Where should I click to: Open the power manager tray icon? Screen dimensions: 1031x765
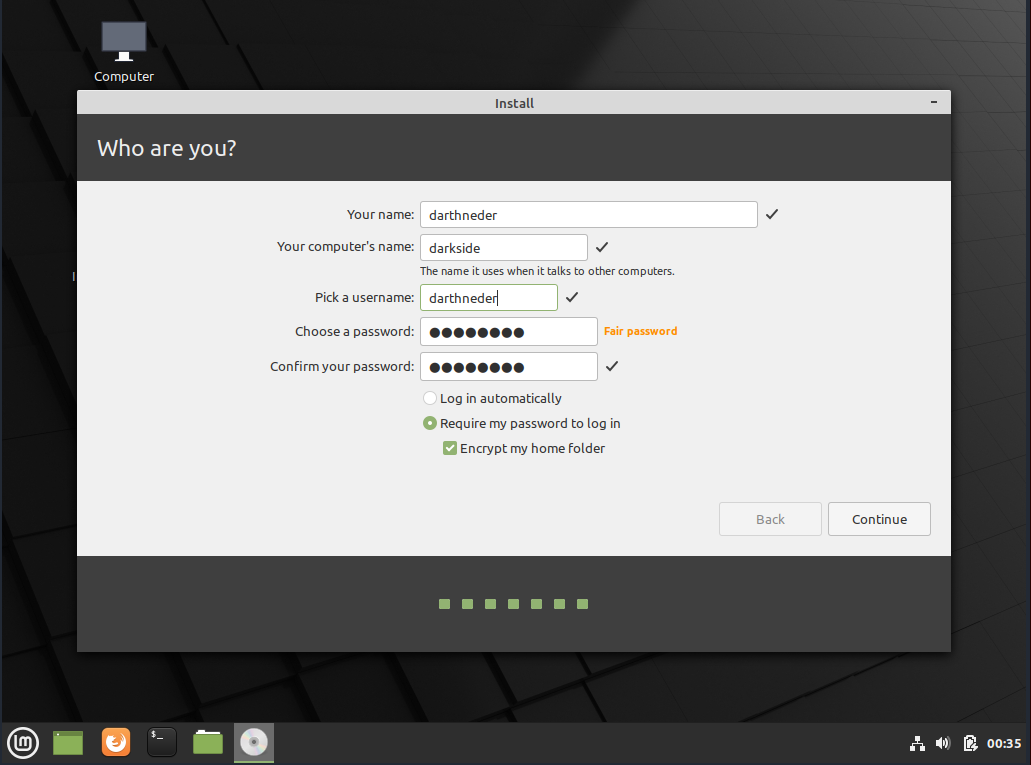970,743
